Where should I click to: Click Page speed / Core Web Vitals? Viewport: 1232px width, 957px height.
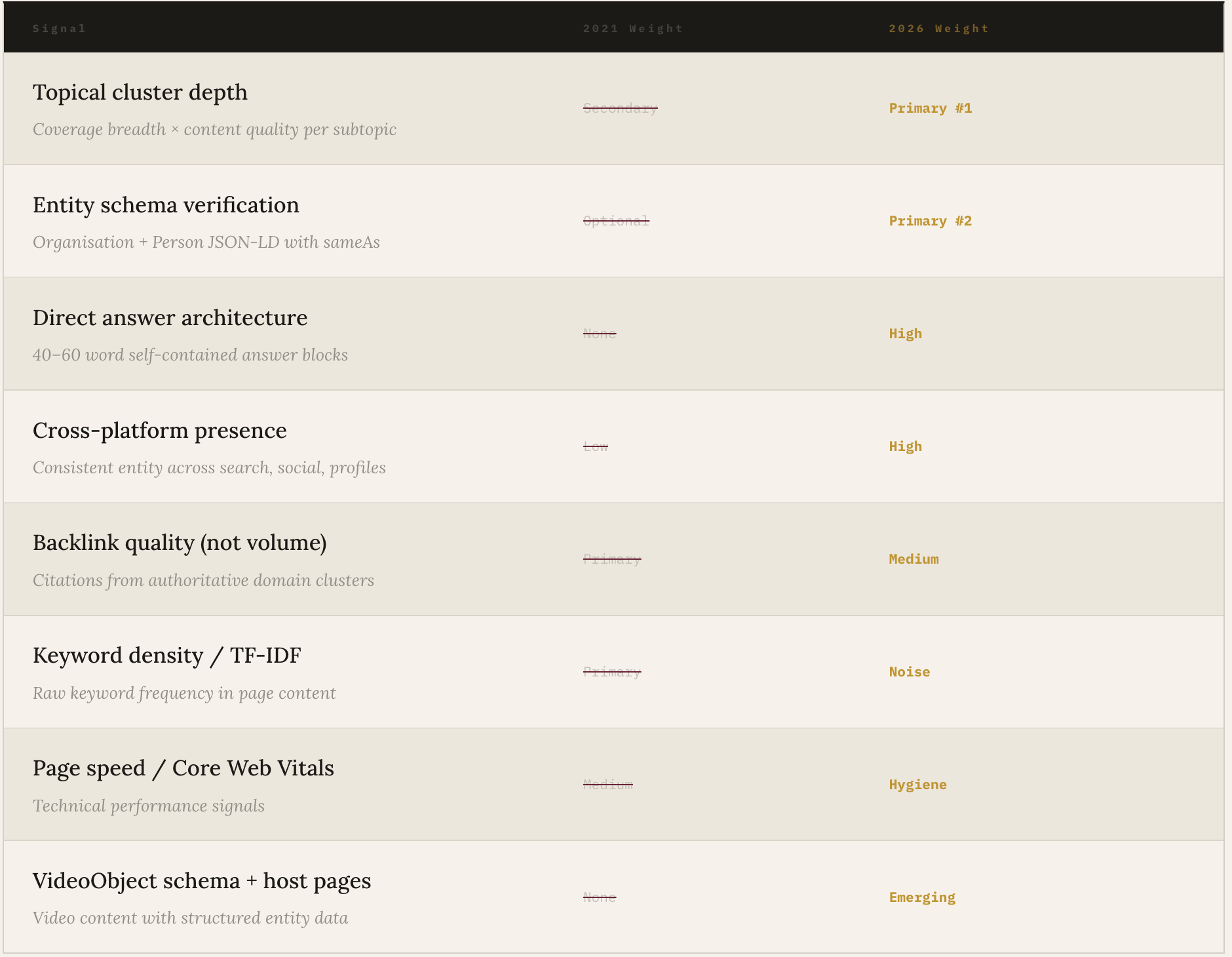pyautogui.click(x=183, y=768)
